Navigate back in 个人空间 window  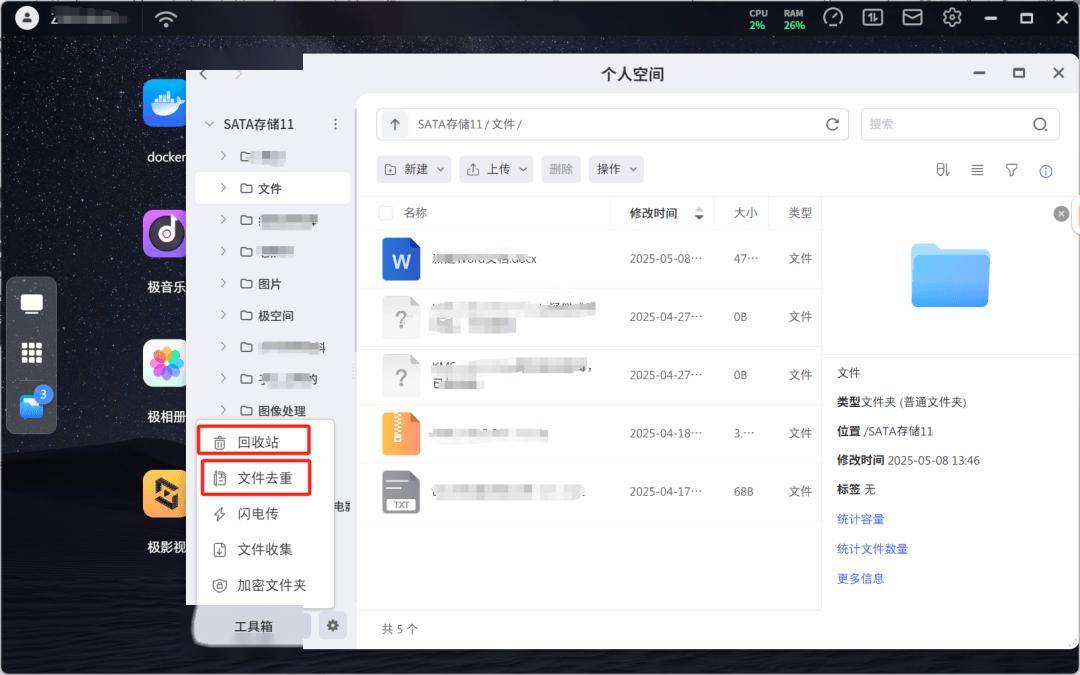(203, 74)
